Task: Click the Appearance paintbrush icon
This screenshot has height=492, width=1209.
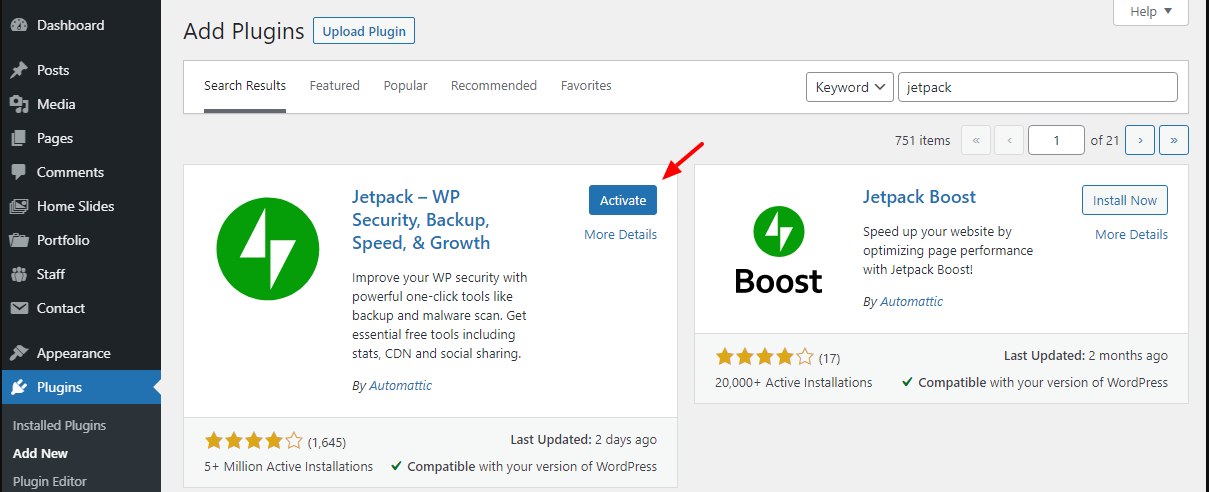Action: click(18, 353)
